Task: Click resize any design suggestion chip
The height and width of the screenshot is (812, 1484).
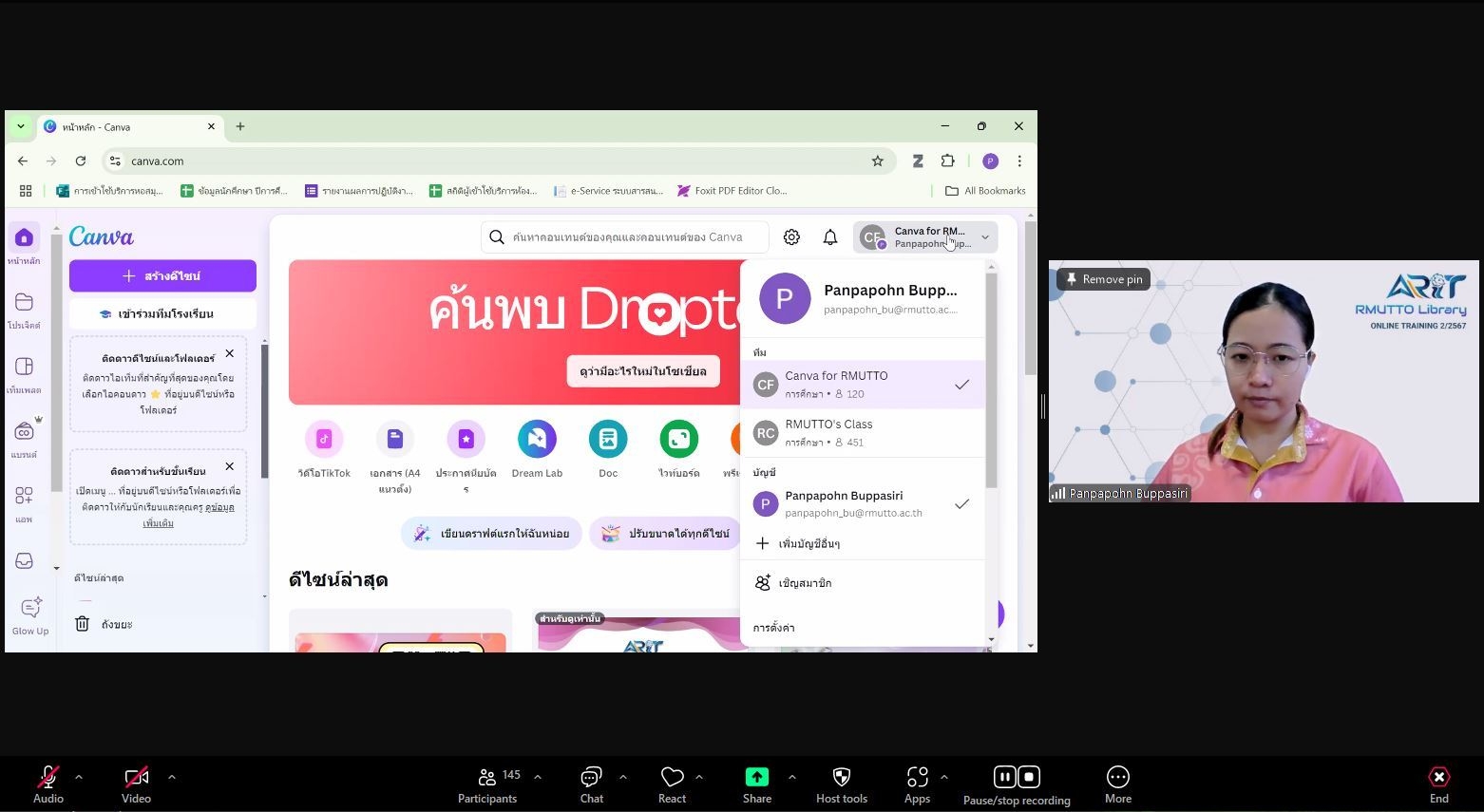Action: pyautogui.click(x=667, y=534)
